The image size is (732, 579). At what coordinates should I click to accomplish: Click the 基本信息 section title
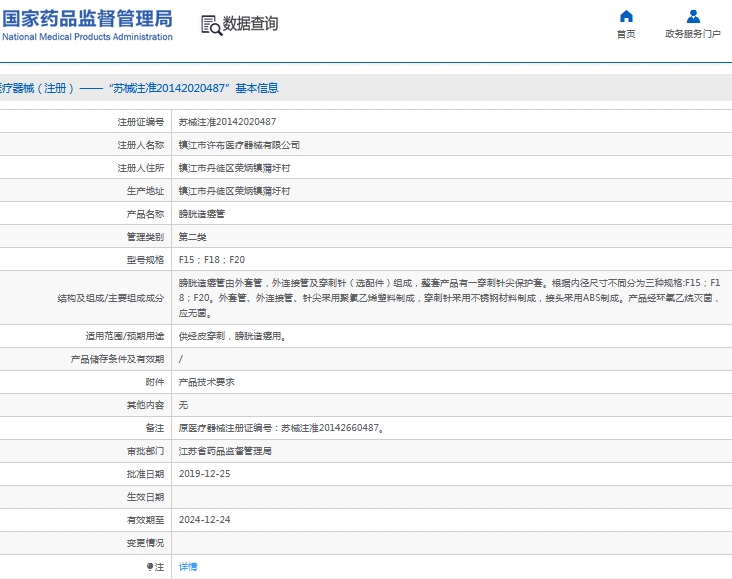point(257,88)
